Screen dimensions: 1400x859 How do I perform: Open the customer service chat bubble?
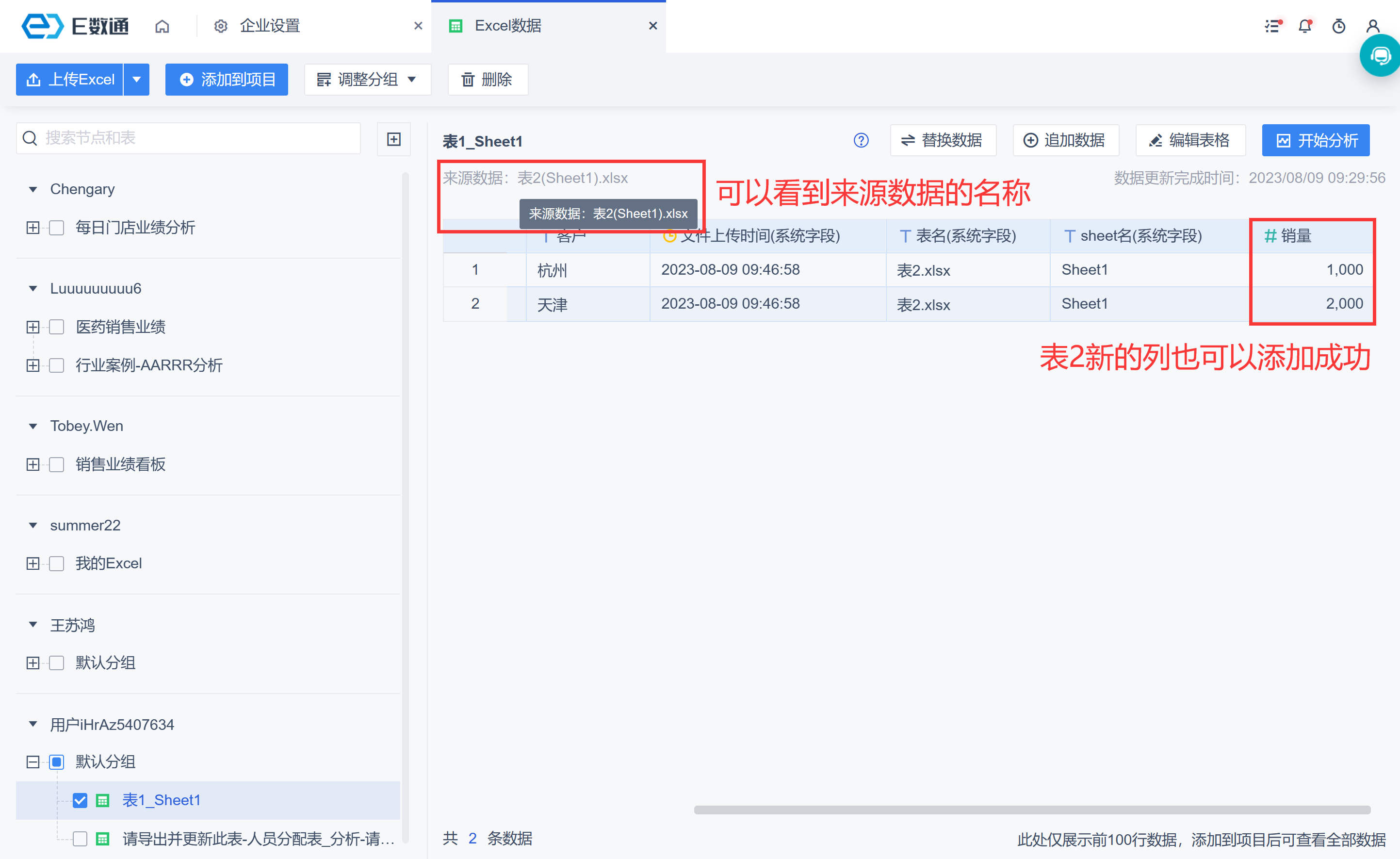(1380, 56)
